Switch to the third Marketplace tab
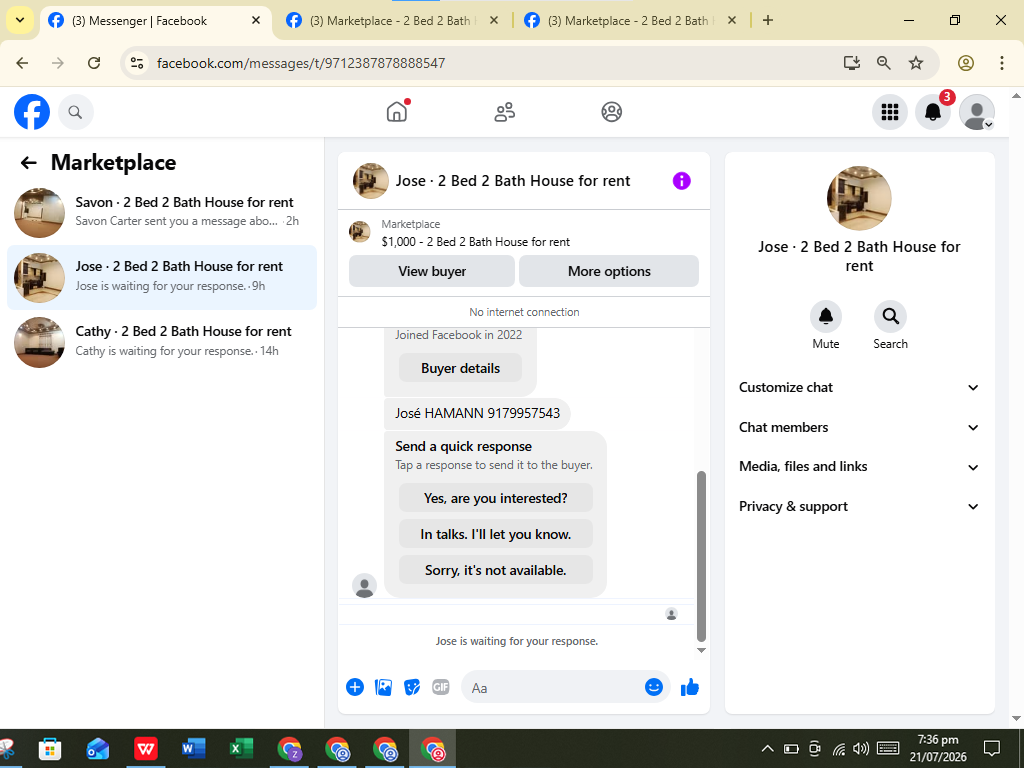 tap(631, 21)
